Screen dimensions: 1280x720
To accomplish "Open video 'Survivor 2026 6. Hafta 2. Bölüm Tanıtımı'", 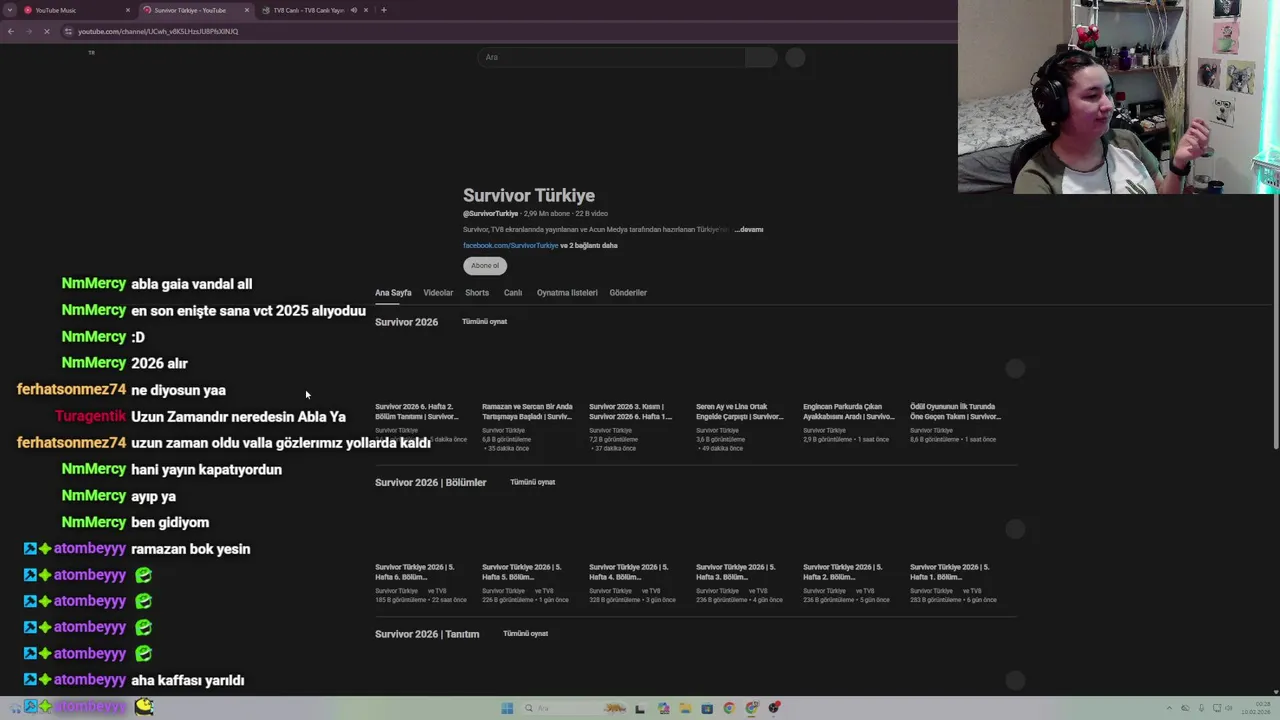I will [416, 411].
